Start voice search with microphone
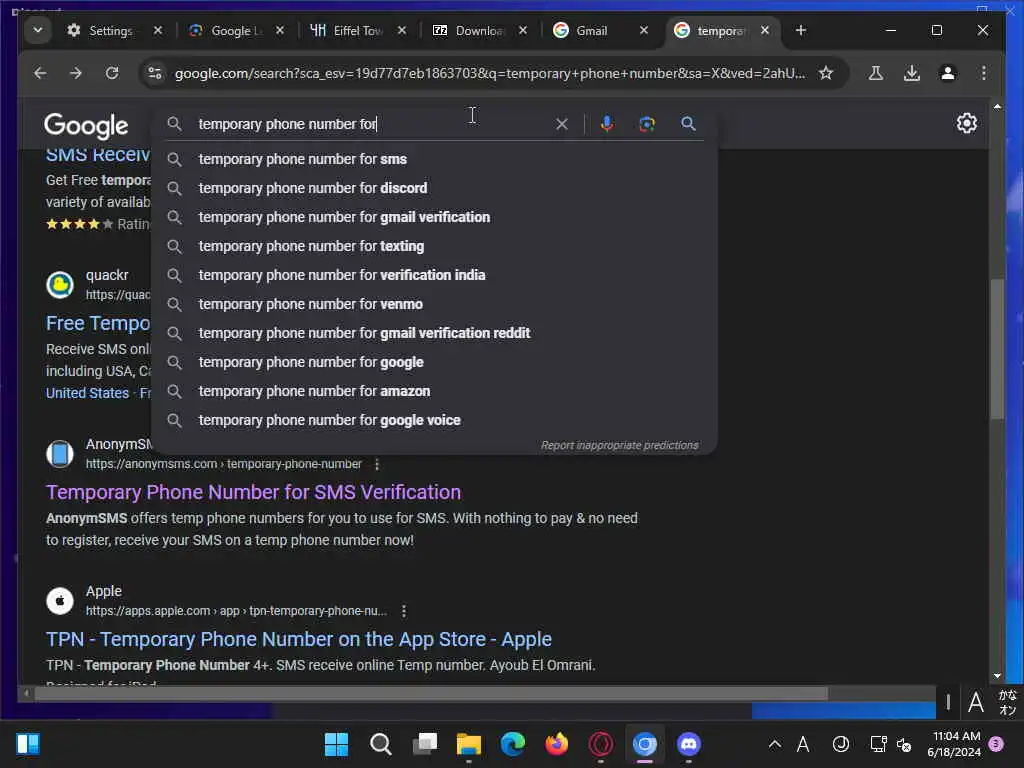Screen dimensions: 1024x768 point(607,124)
